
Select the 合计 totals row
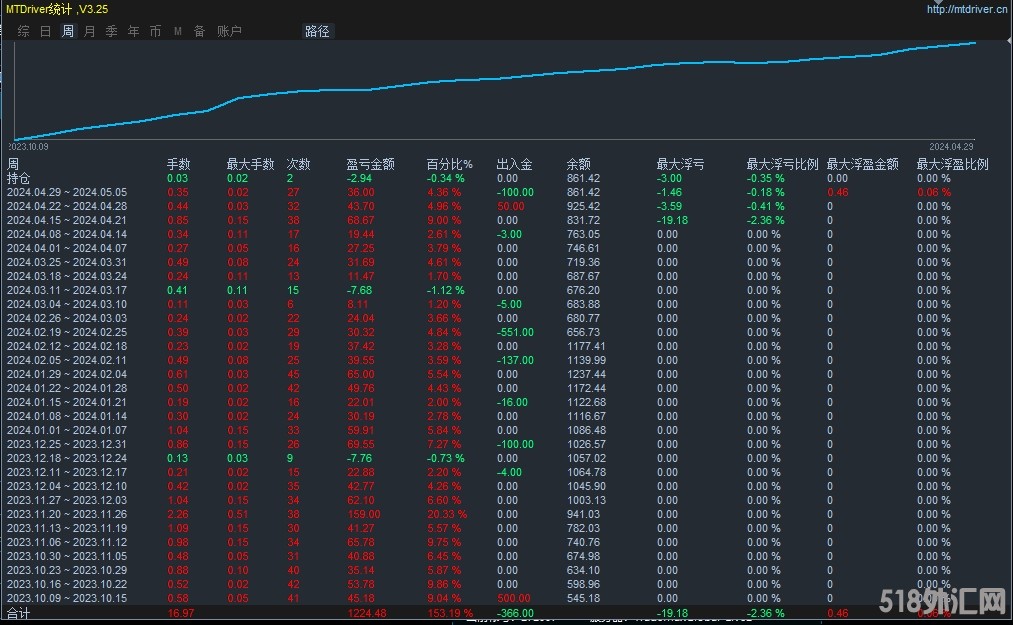click(19, 613)
